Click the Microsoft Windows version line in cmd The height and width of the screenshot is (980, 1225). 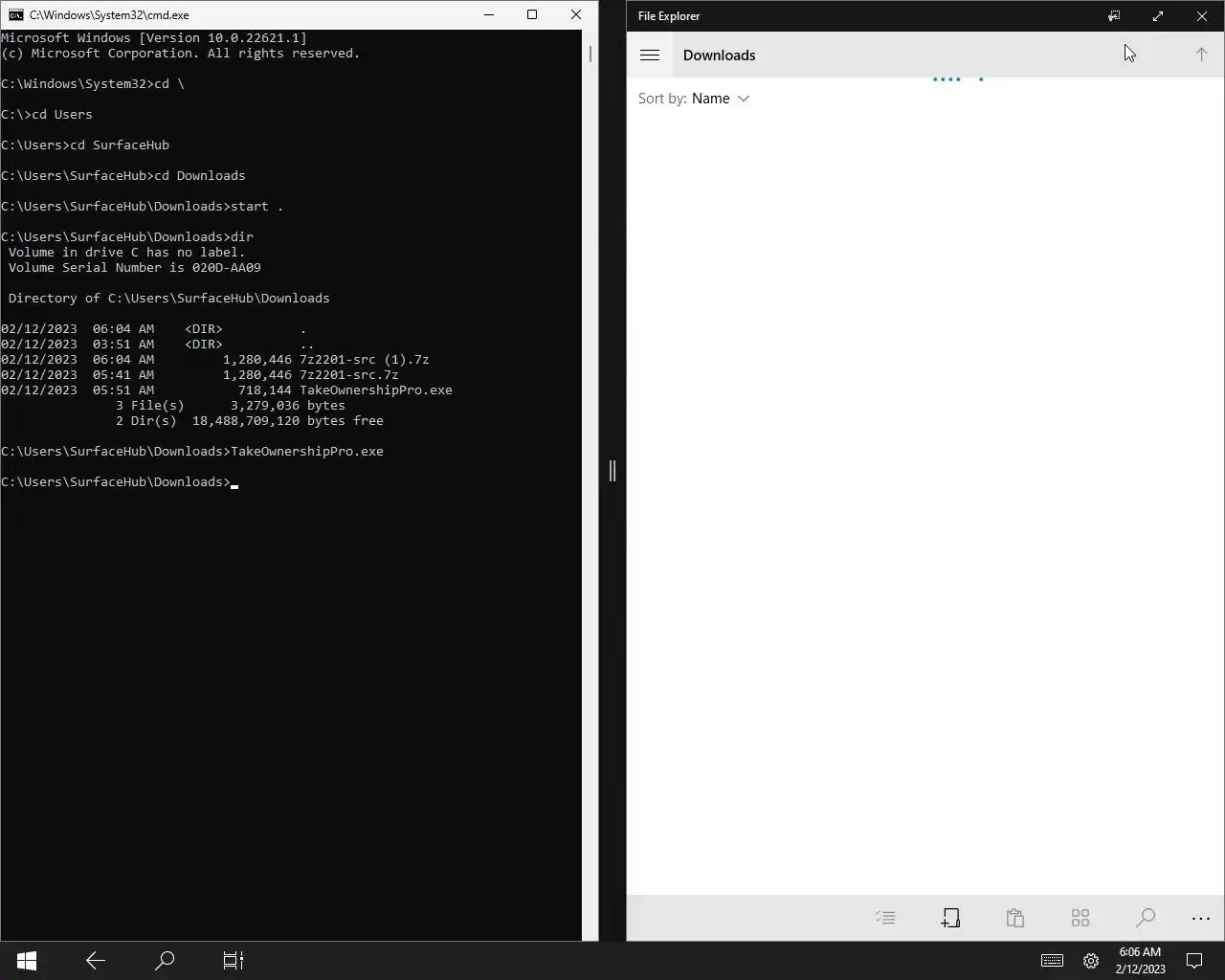click(x=154, y=38)
